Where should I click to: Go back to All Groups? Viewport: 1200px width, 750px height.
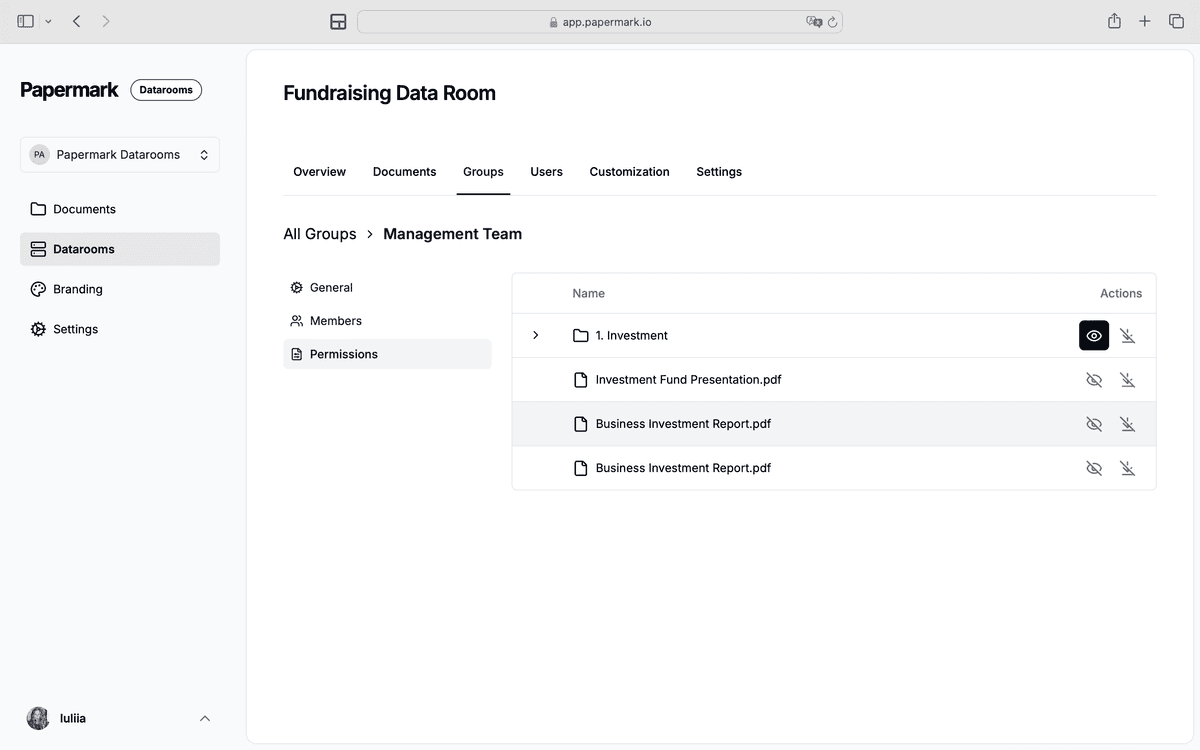[320, 234]
